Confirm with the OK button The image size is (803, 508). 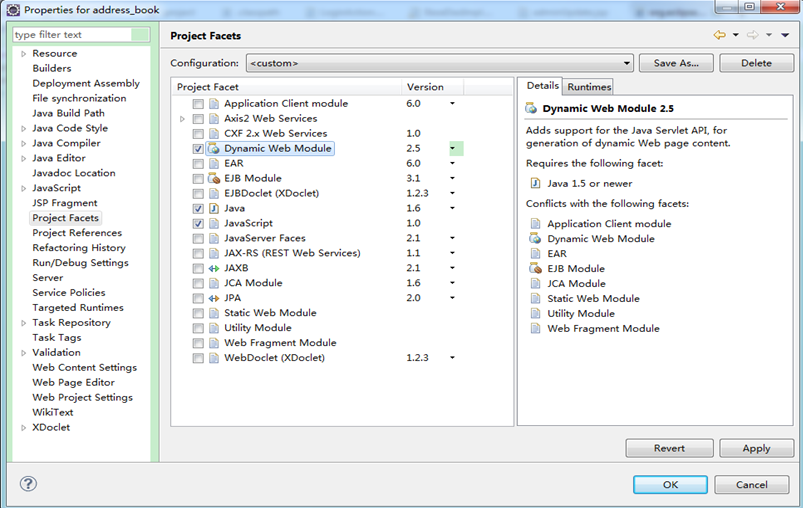point(670,484)
